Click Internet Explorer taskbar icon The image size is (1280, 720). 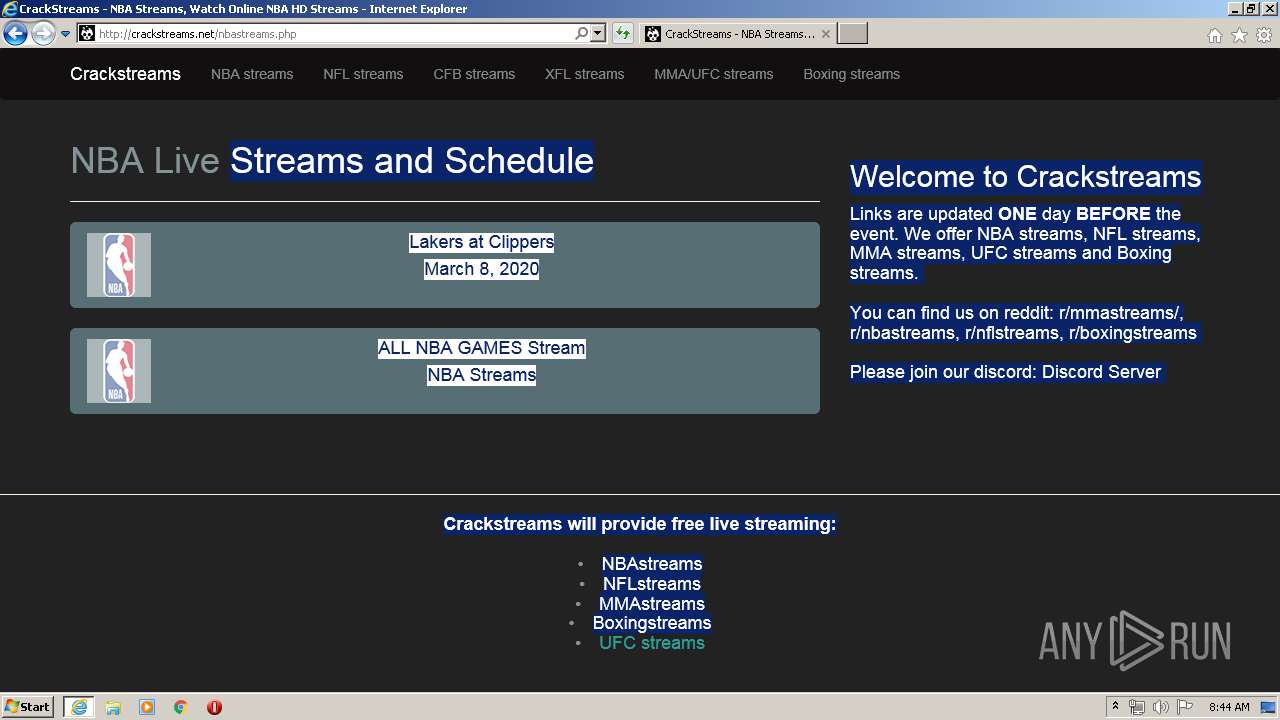[79, 707]
